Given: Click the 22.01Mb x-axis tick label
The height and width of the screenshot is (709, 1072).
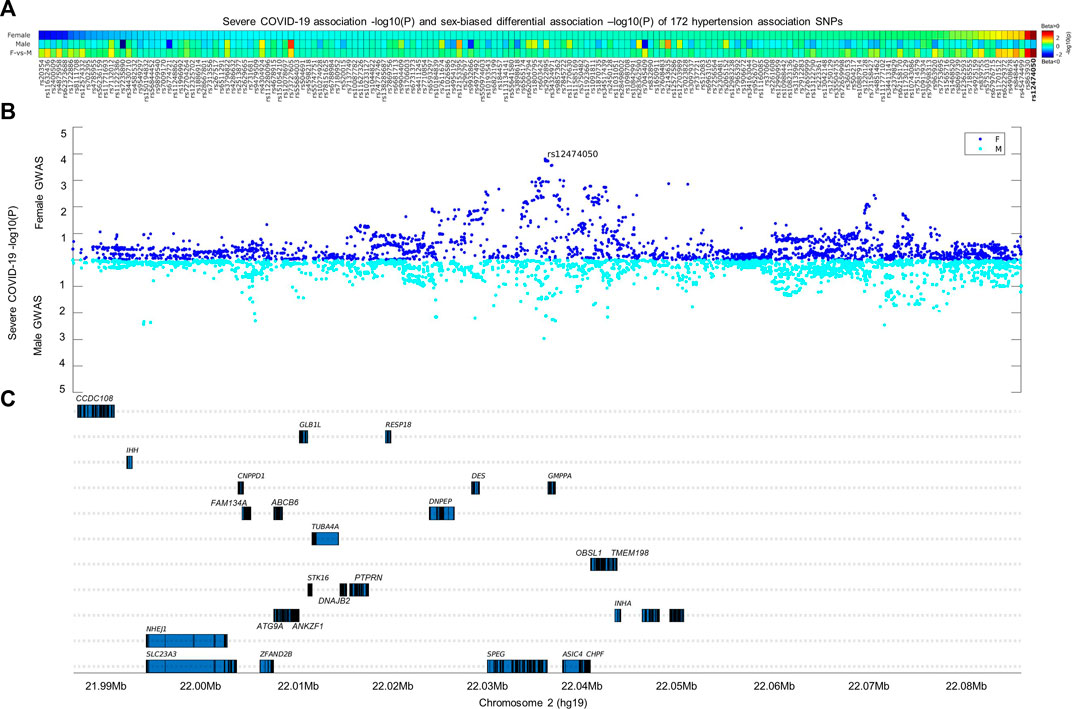Looking at the screenshot, I should (x=299, y=686).
